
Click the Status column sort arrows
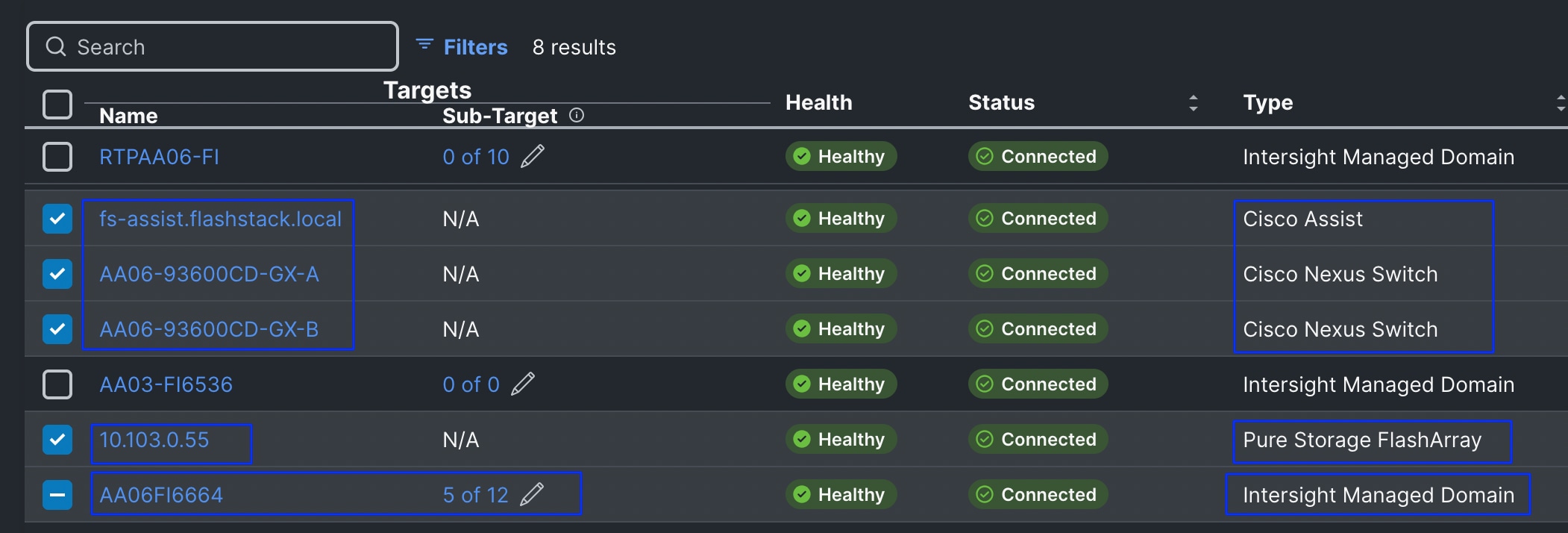1194,102
